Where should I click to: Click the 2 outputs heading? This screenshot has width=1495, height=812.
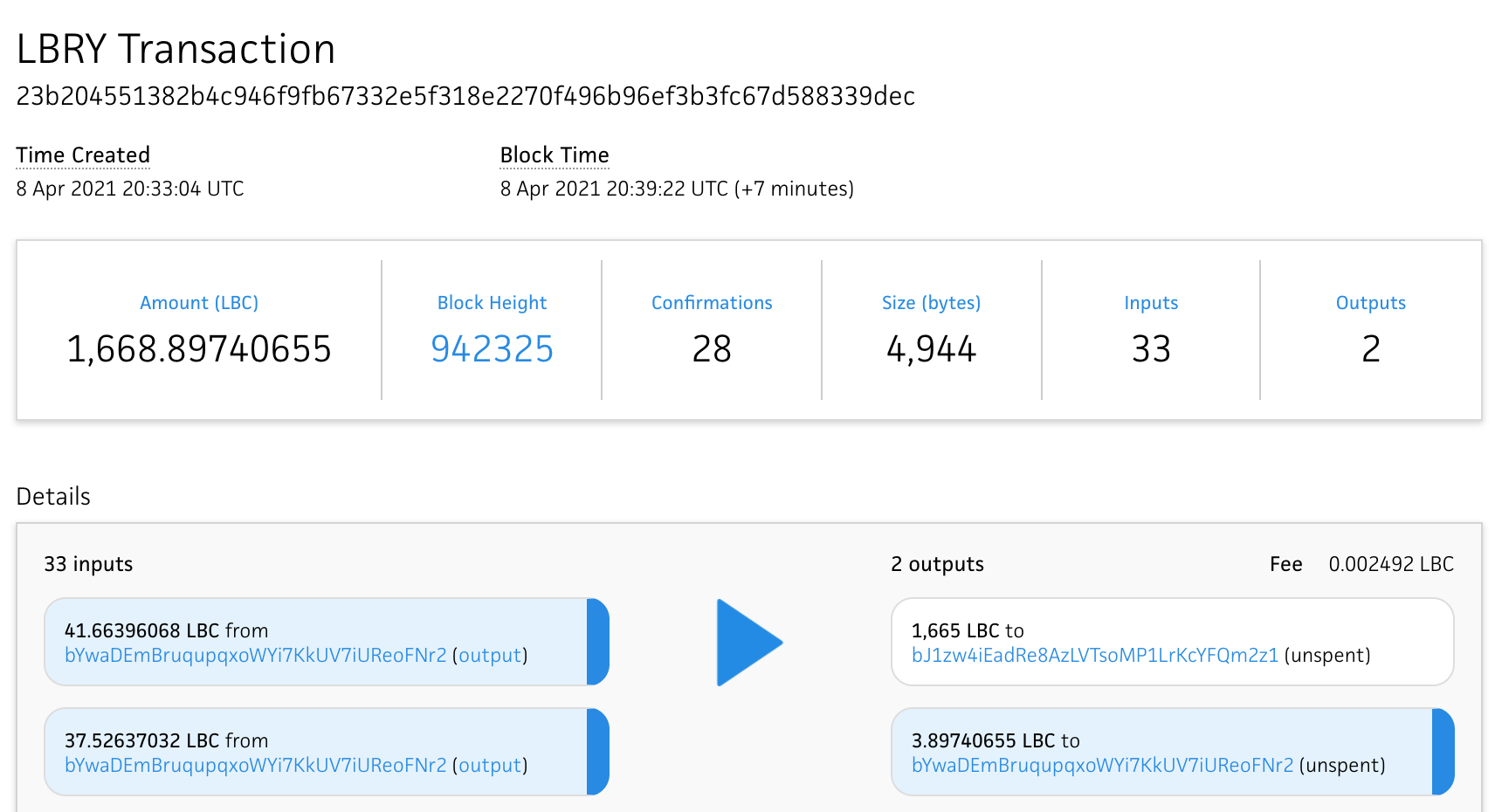pyautogui.click(x=937, y=564)
